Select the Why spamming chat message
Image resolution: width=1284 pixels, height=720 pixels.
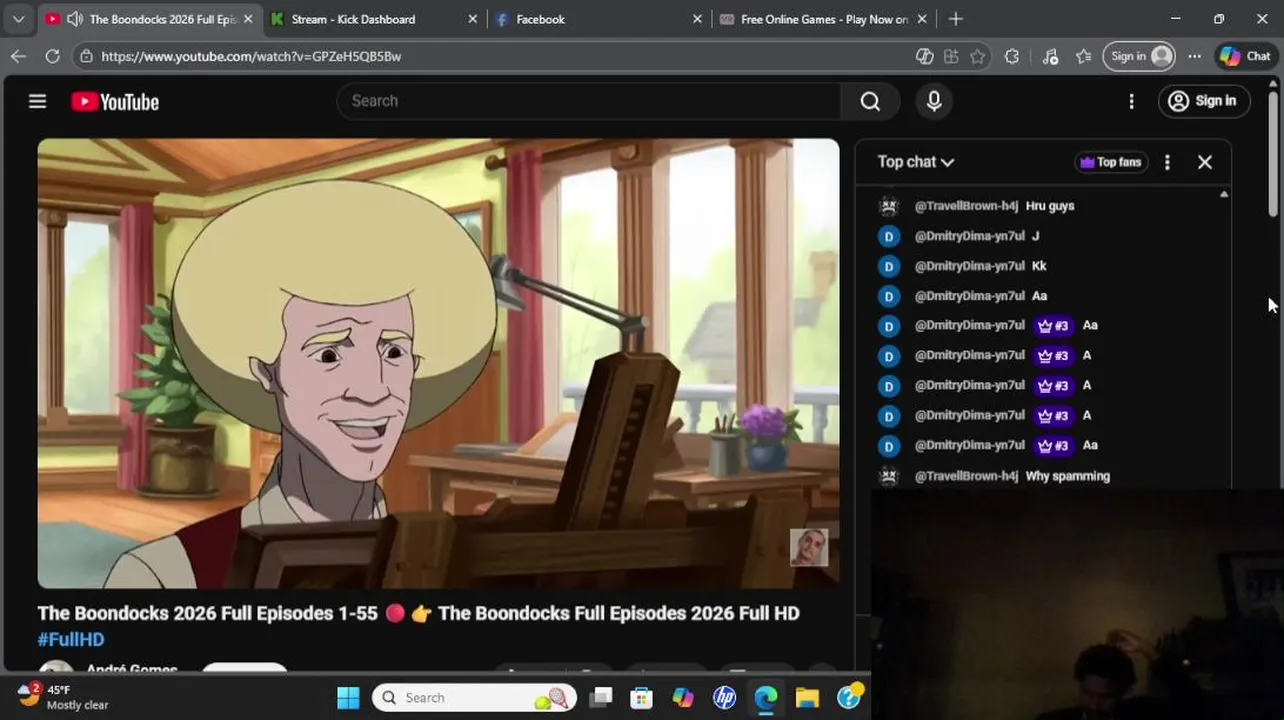click(x=1068, y=476)
